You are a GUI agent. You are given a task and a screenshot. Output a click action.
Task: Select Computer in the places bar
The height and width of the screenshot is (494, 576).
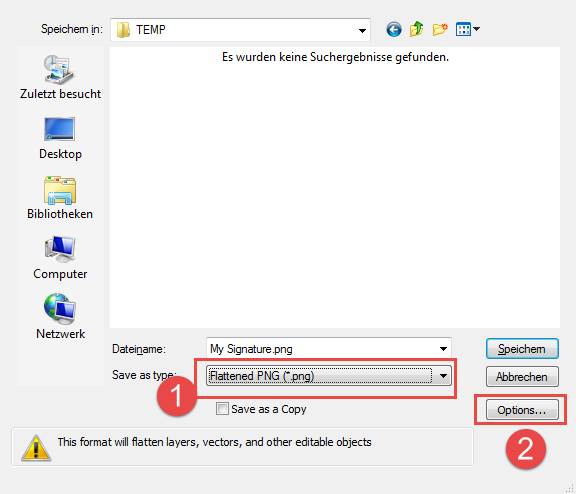point(60,258)
